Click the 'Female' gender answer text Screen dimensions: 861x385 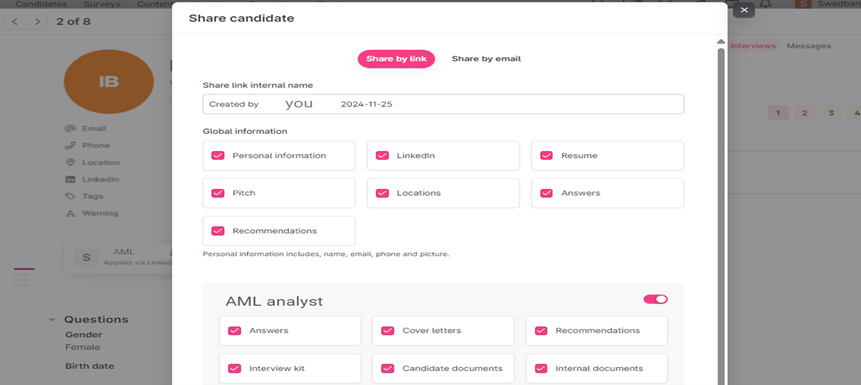tap(83, 347)
